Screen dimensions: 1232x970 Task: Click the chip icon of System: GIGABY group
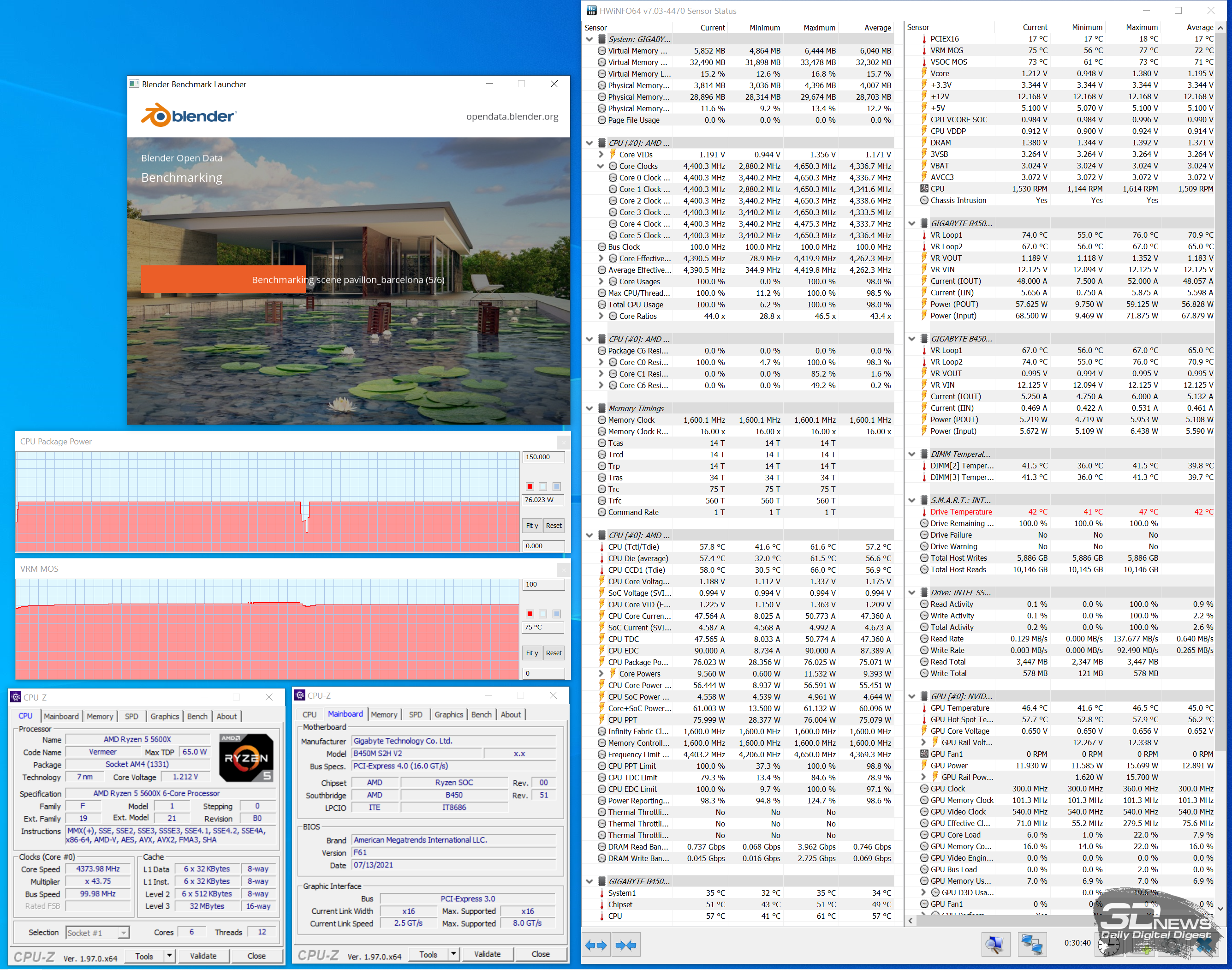pos(601,39)
